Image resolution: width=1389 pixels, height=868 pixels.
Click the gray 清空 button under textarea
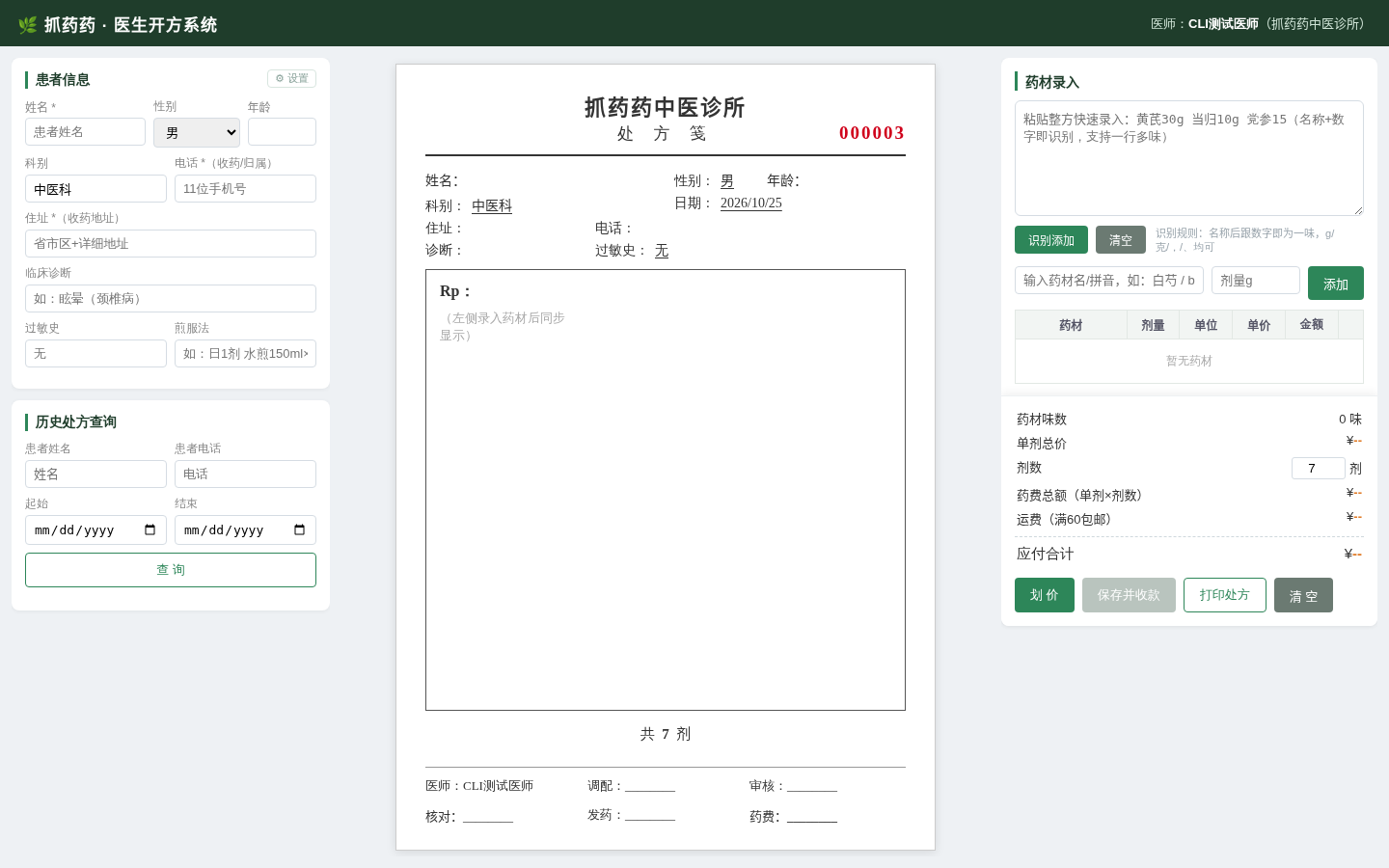click(1121, 240)
